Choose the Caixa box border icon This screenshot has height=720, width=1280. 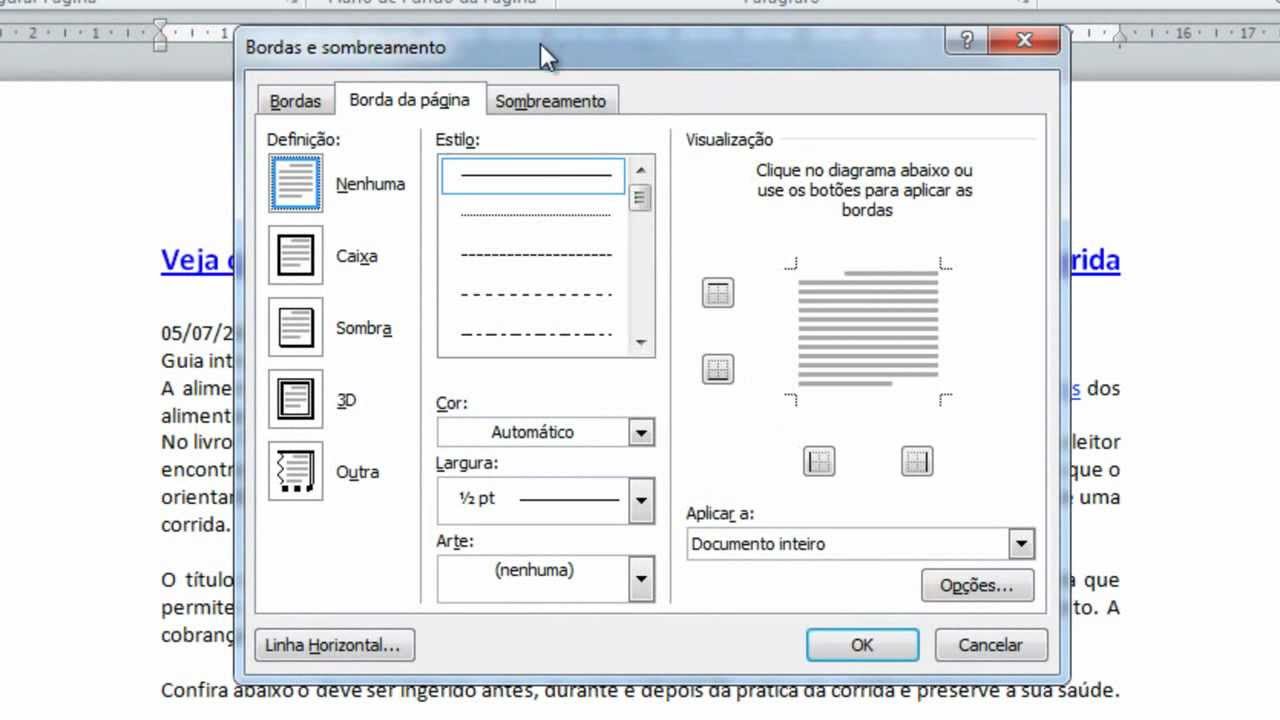pos(295,255)
